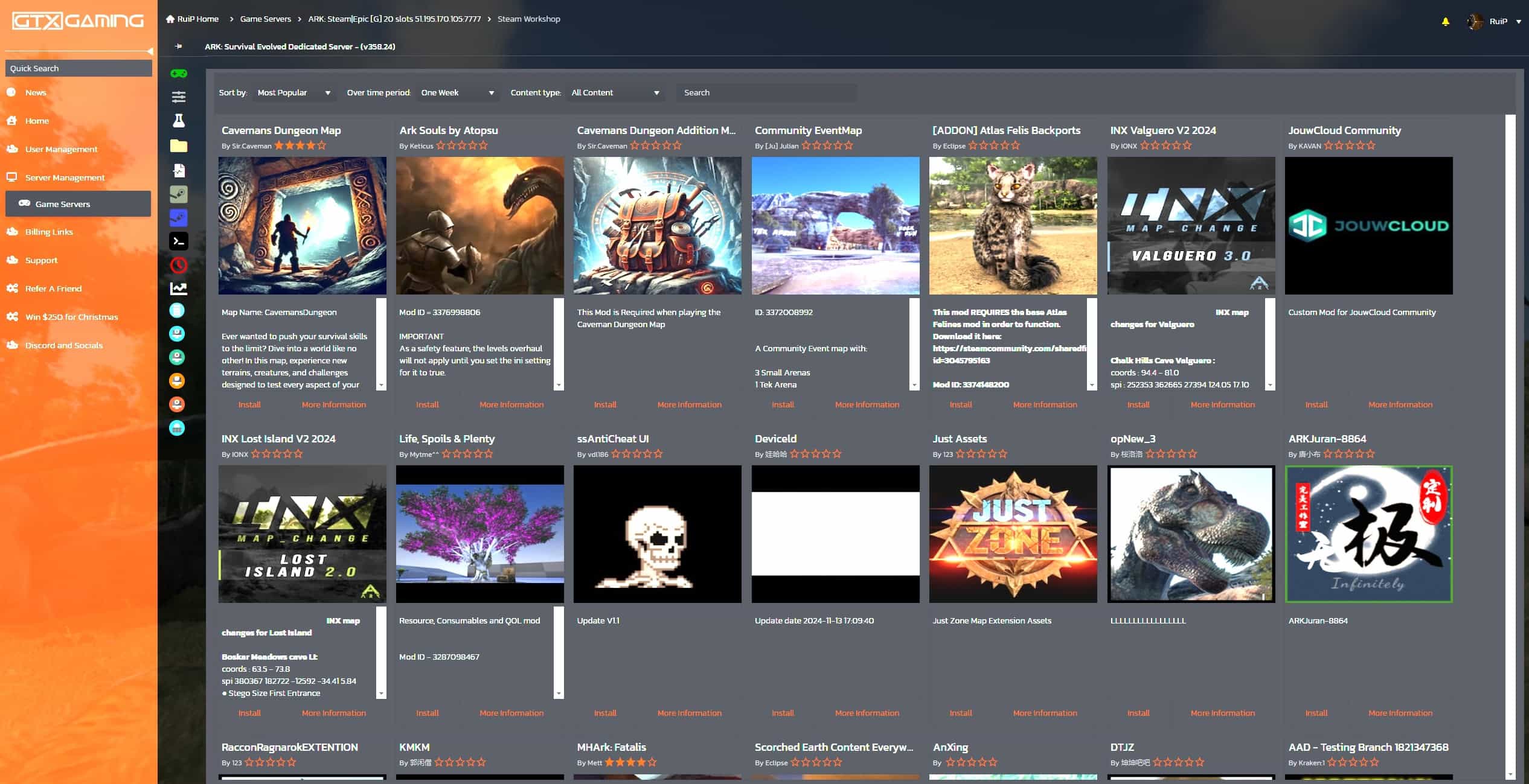Viewport: 1529px width, 784px height.
Task: Click the green disk circle icon
Action: click(177, 357)
